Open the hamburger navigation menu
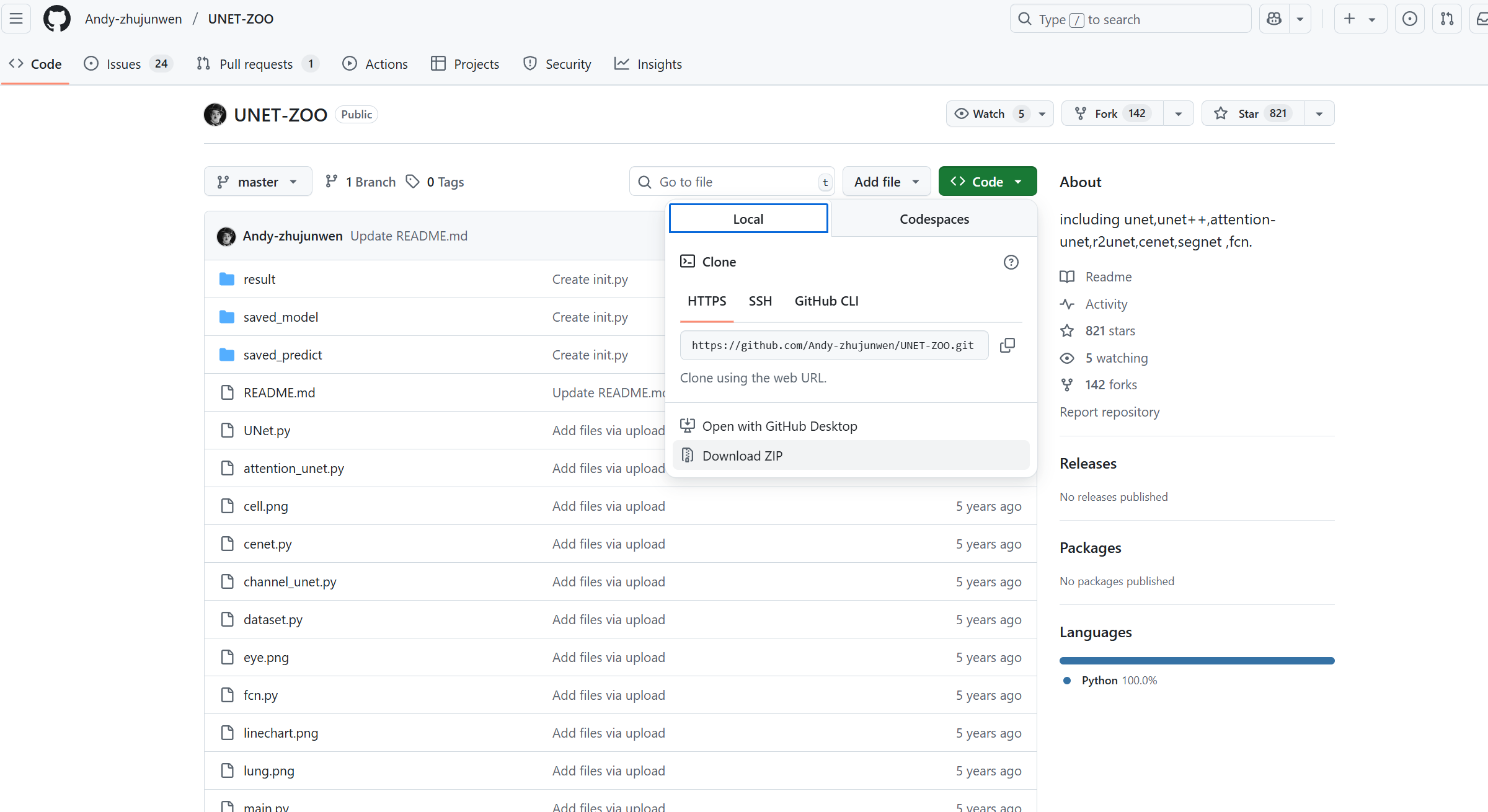The height and width of the screenshot is (812, 1488). (16, 19)
